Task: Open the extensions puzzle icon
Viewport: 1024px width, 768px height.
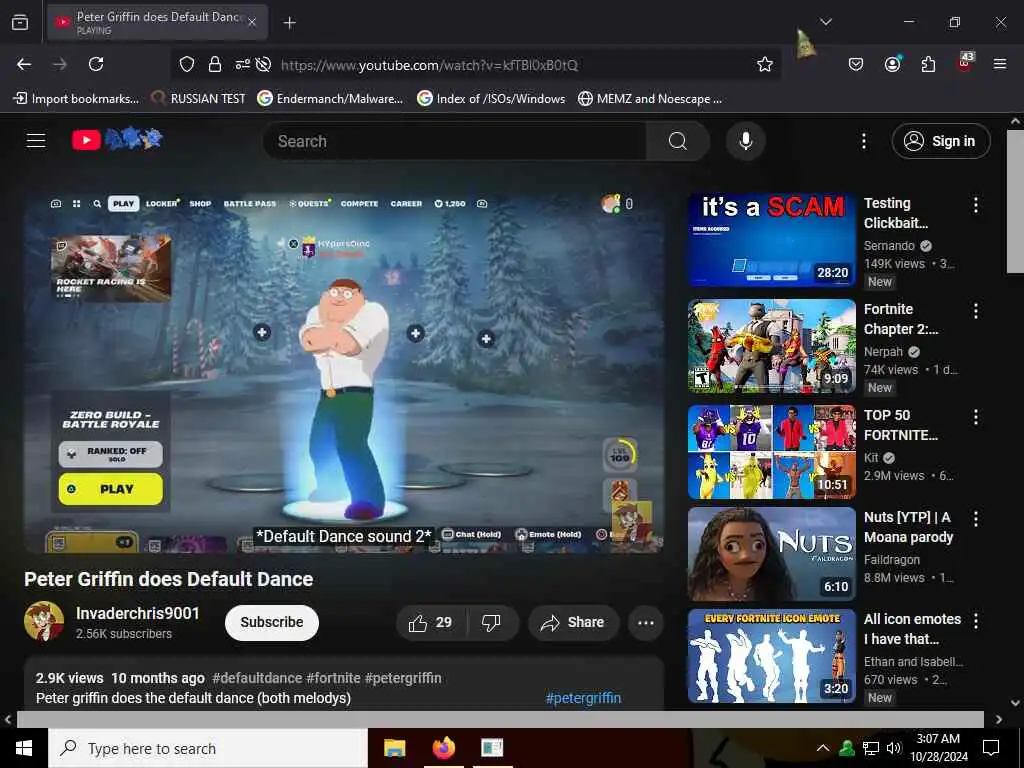Action: [x=928, y=64]
